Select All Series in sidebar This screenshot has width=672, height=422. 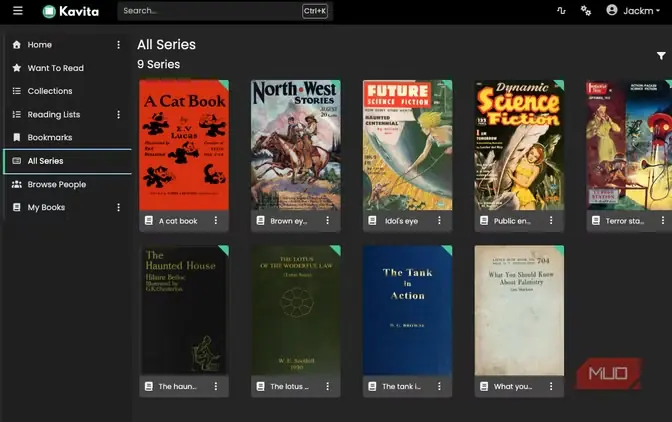[67, 161]
